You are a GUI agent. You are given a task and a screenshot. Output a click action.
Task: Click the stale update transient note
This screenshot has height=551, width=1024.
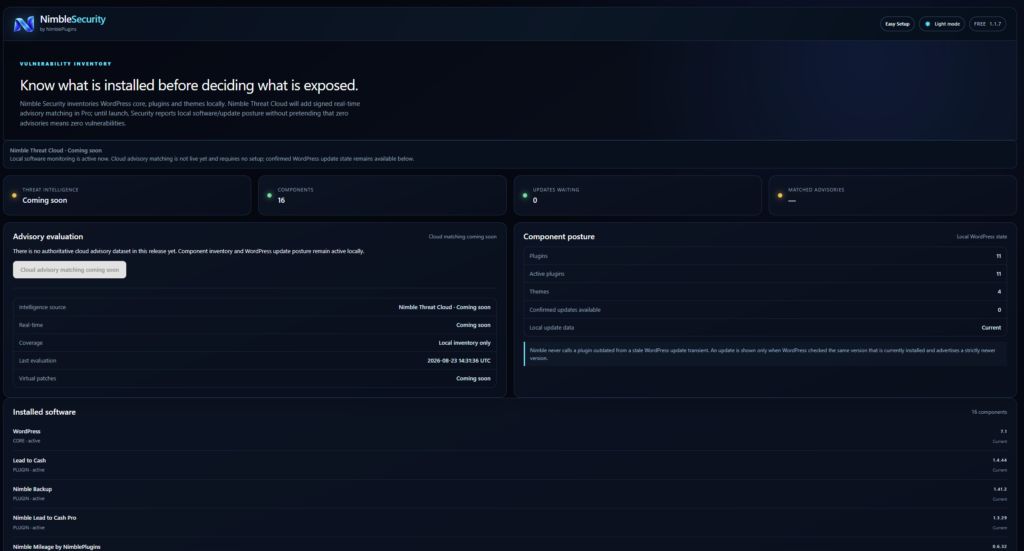(x=765, y=354)
